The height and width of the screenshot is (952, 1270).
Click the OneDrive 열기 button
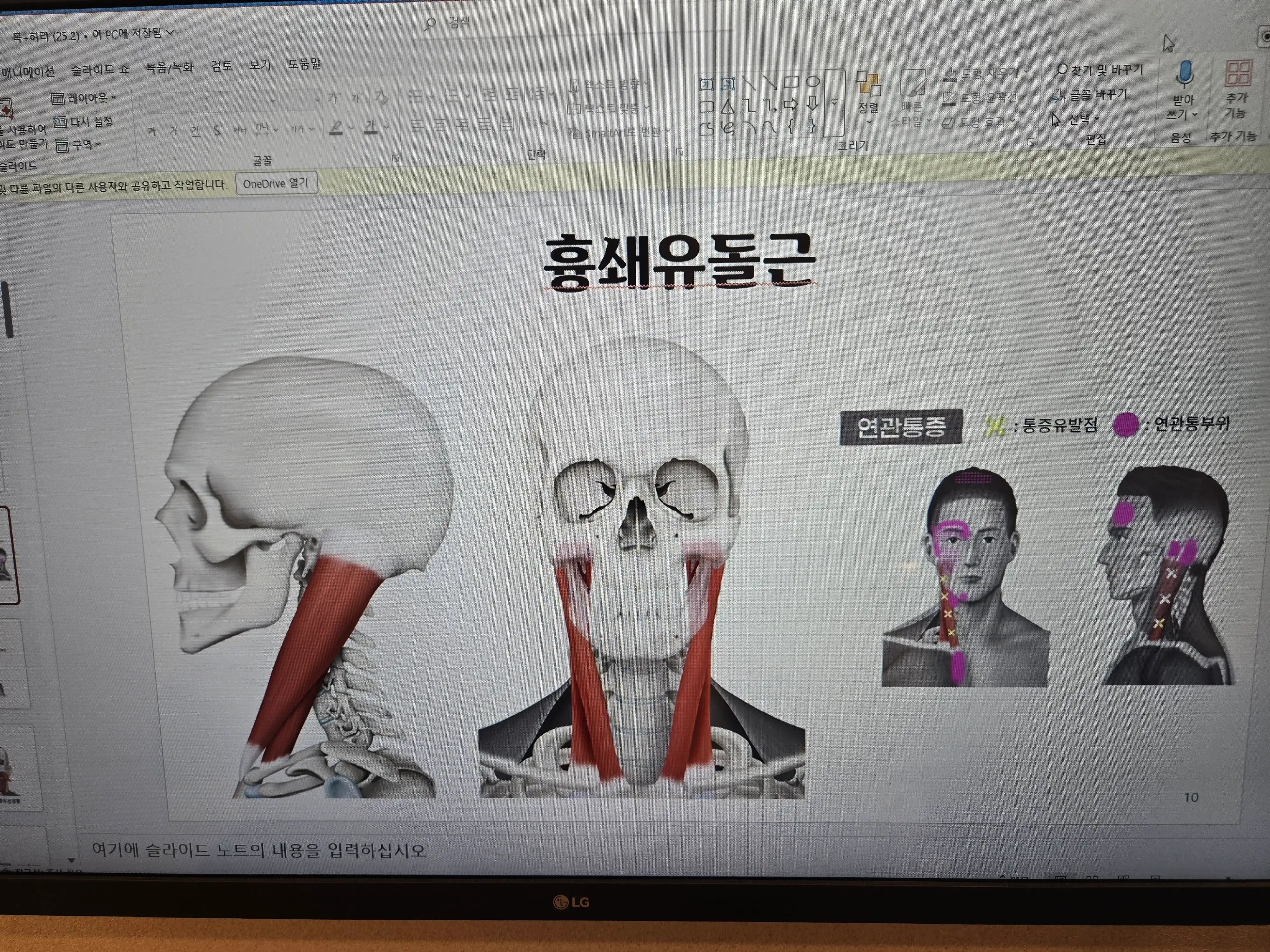[276, 184]
